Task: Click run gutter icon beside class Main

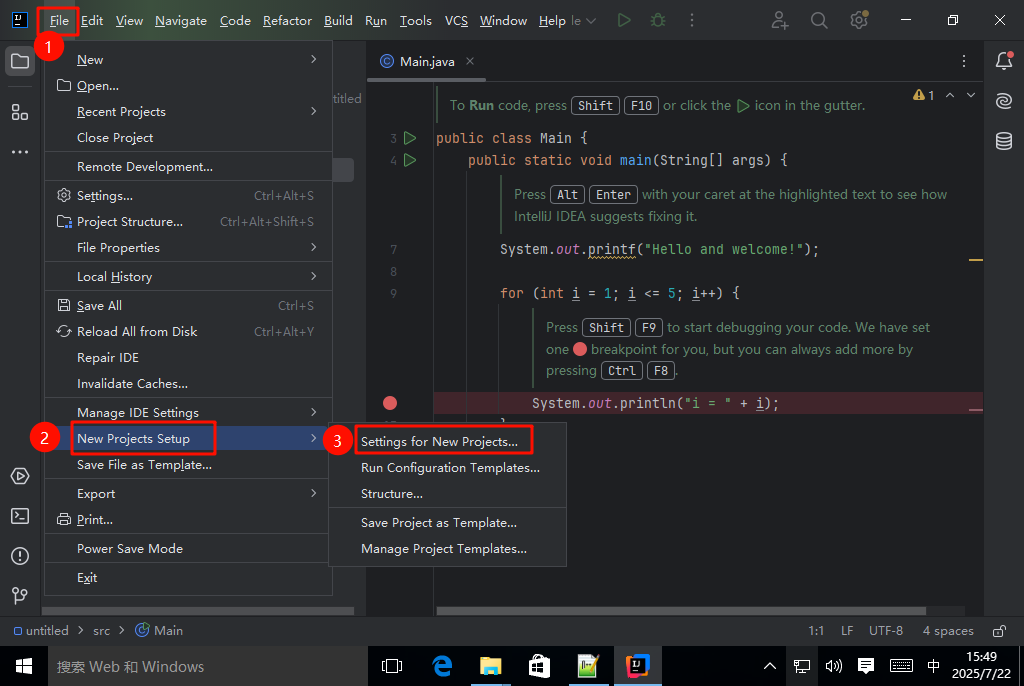Action: 410,138
